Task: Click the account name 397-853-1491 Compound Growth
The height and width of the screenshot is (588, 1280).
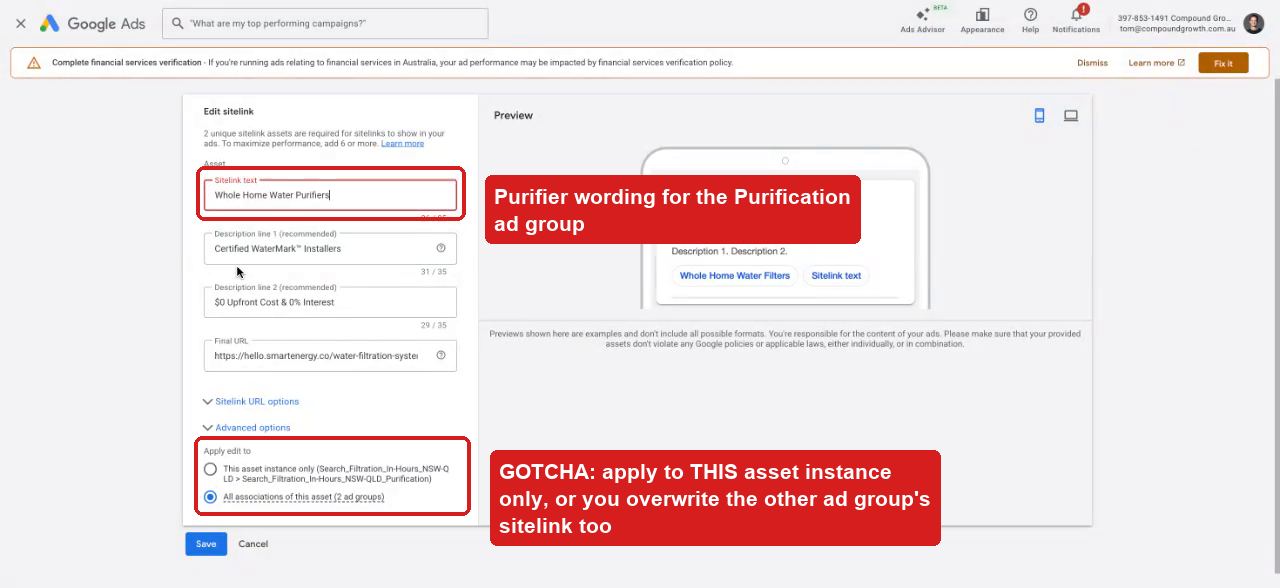Action: 1175,18
